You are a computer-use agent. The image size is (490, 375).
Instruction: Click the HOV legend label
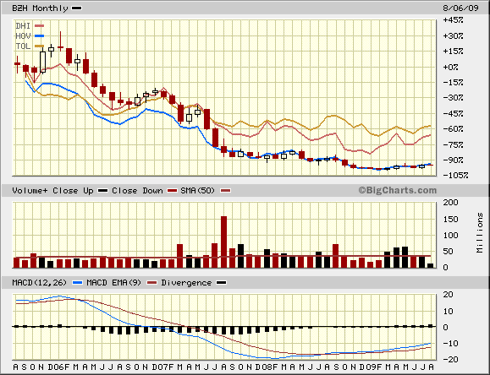tap(23, 36)
